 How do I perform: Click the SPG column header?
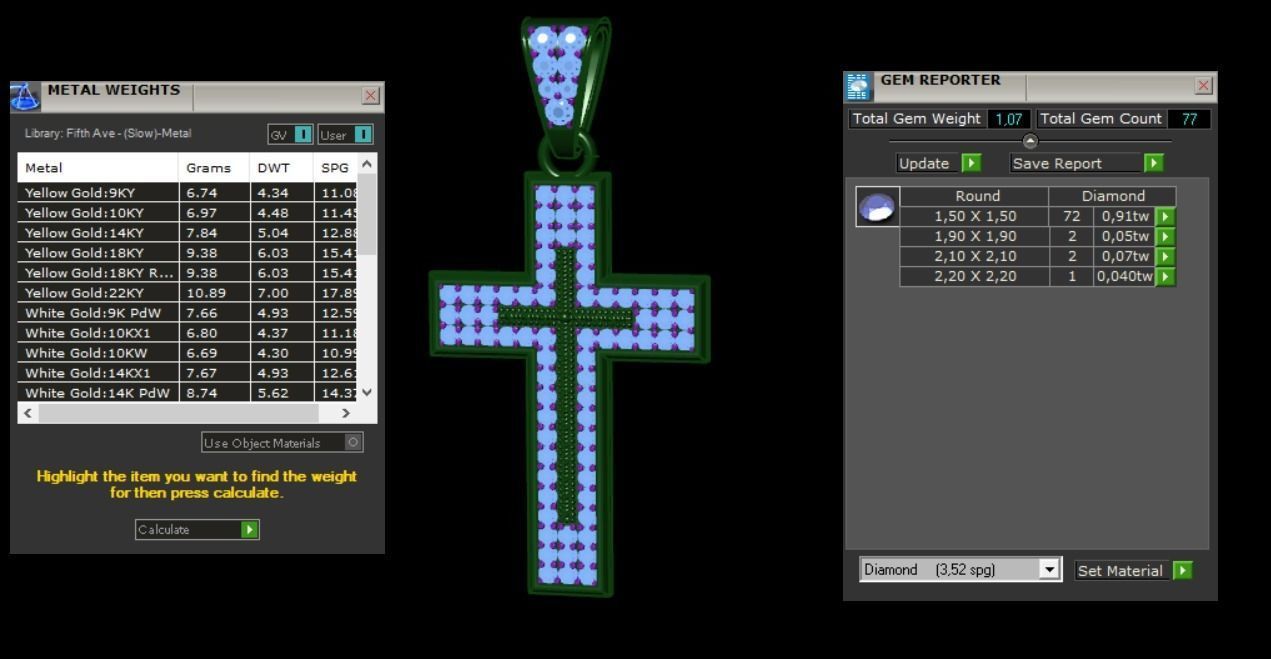335,168
